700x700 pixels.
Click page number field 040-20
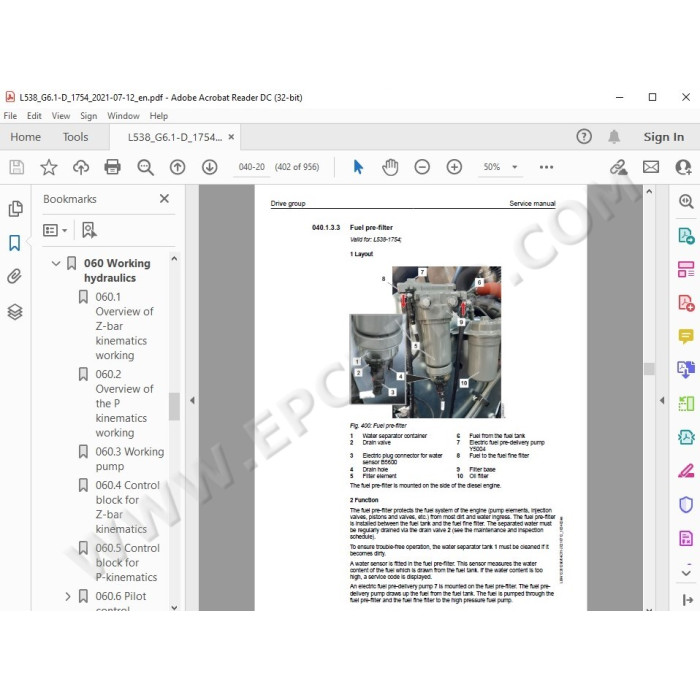[252, 167]
